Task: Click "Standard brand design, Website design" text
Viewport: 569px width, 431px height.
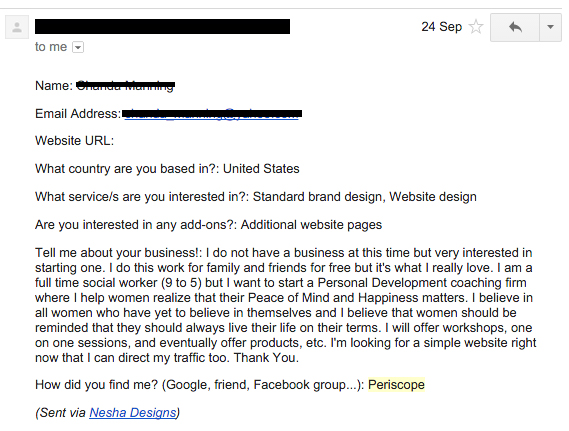Action: (x=364, y=197)
